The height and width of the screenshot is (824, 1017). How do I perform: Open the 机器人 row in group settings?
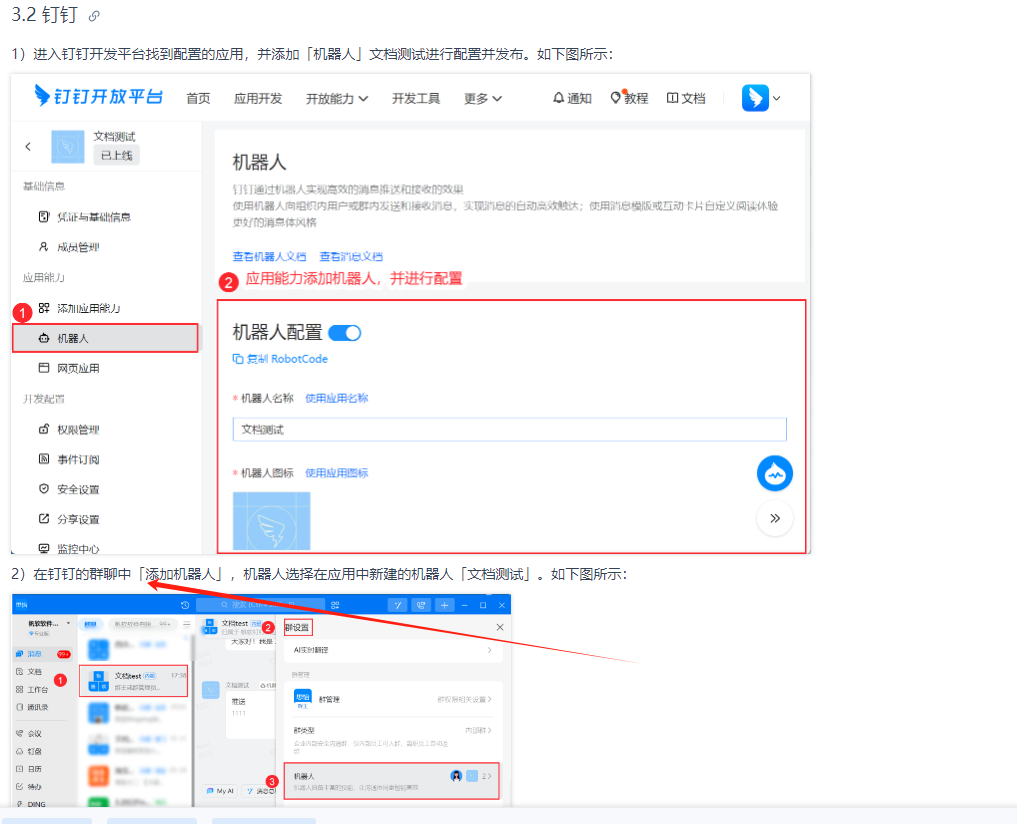[x=392, y=781]
